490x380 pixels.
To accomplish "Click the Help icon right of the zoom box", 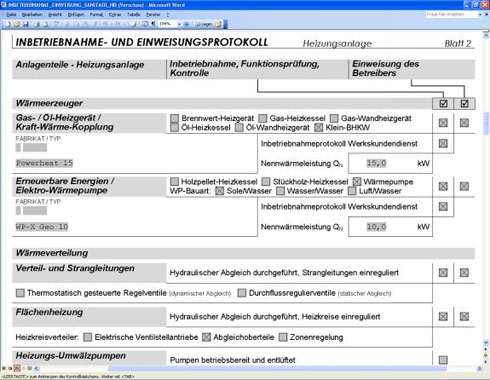I will [186, 24].
